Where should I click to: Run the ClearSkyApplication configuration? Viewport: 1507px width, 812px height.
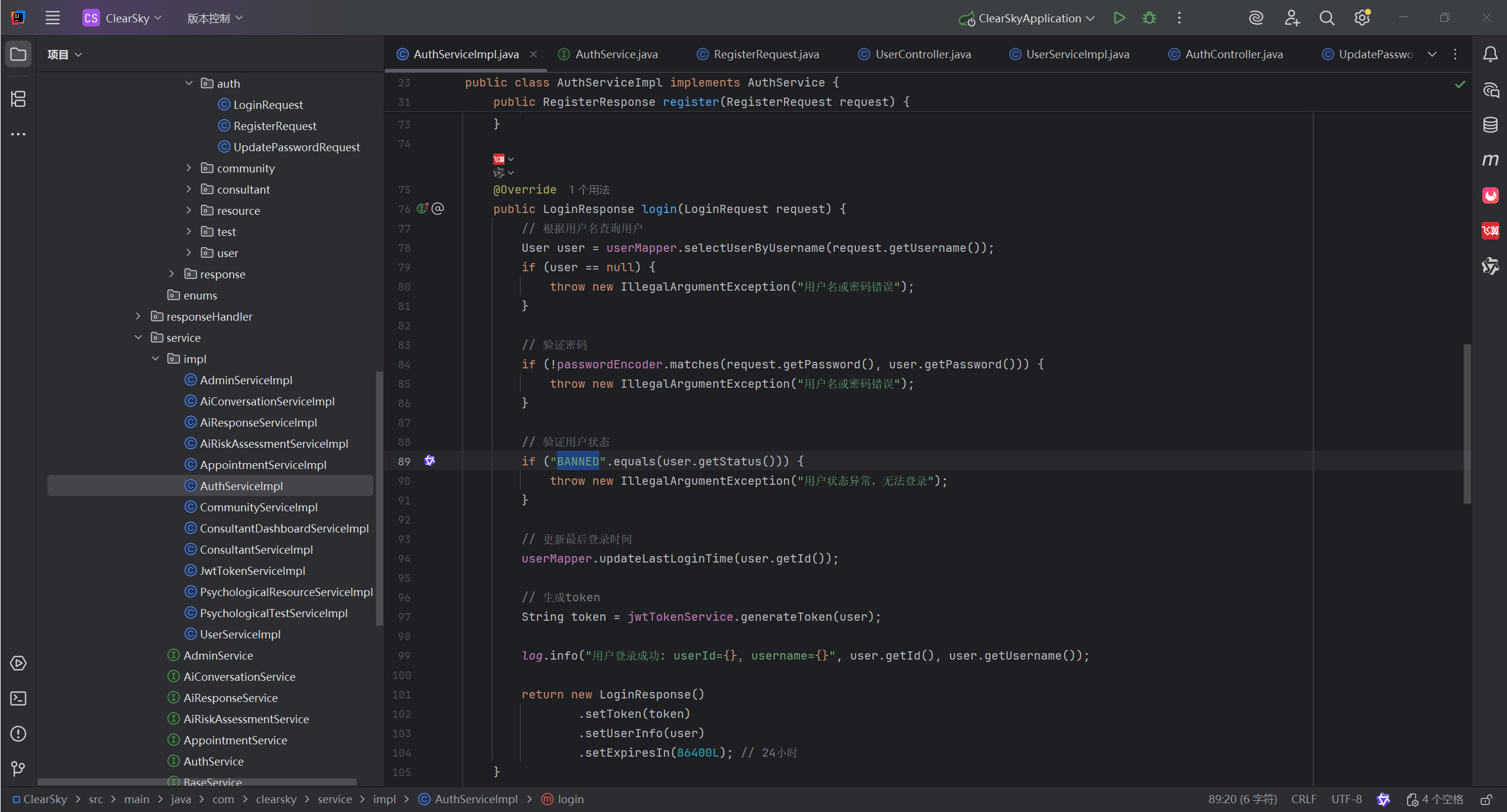[1119, 18]
